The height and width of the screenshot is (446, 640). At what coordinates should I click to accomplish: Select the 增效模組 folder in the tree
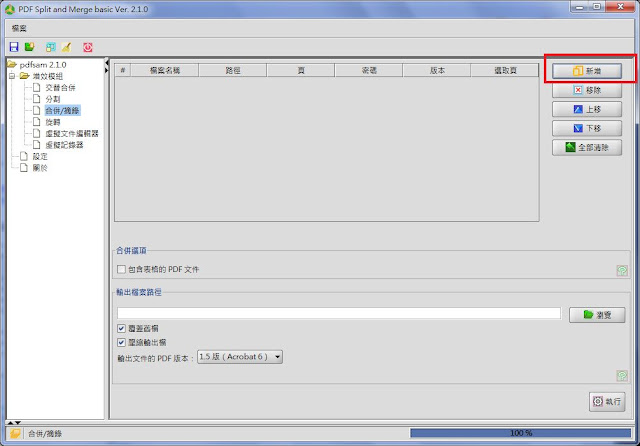tap(47, 76)
